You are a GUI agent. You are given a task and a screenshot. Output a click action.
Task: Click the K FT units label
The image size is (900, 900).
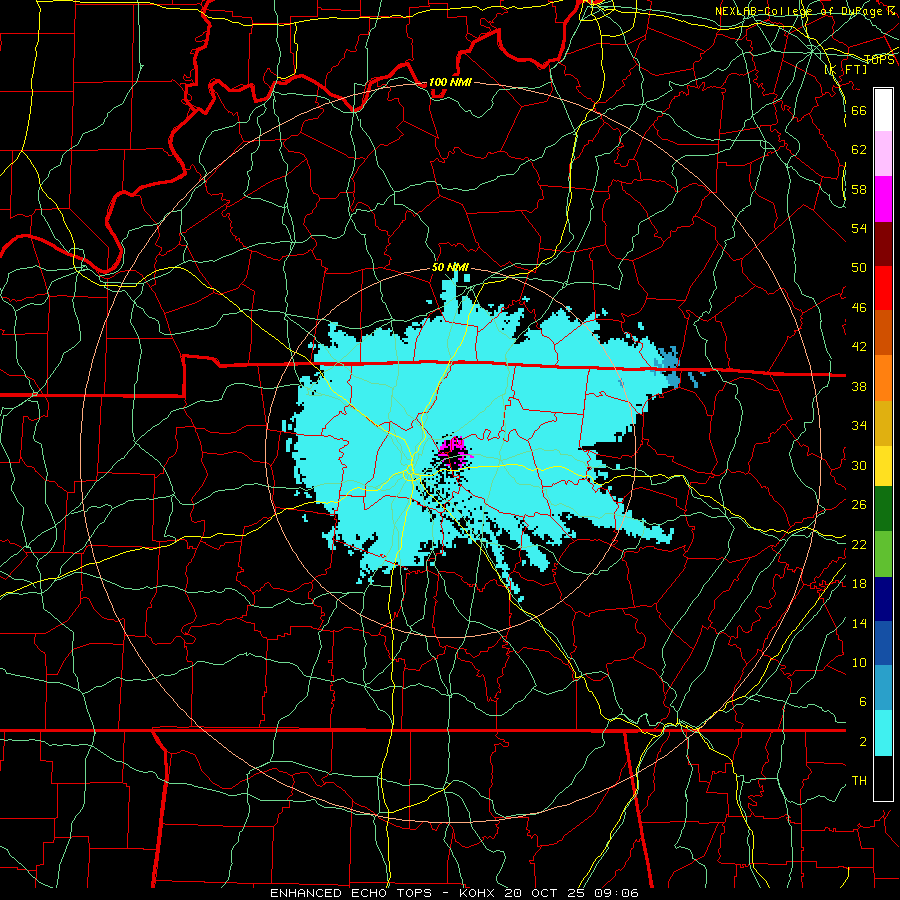click(x=845, y=70)
